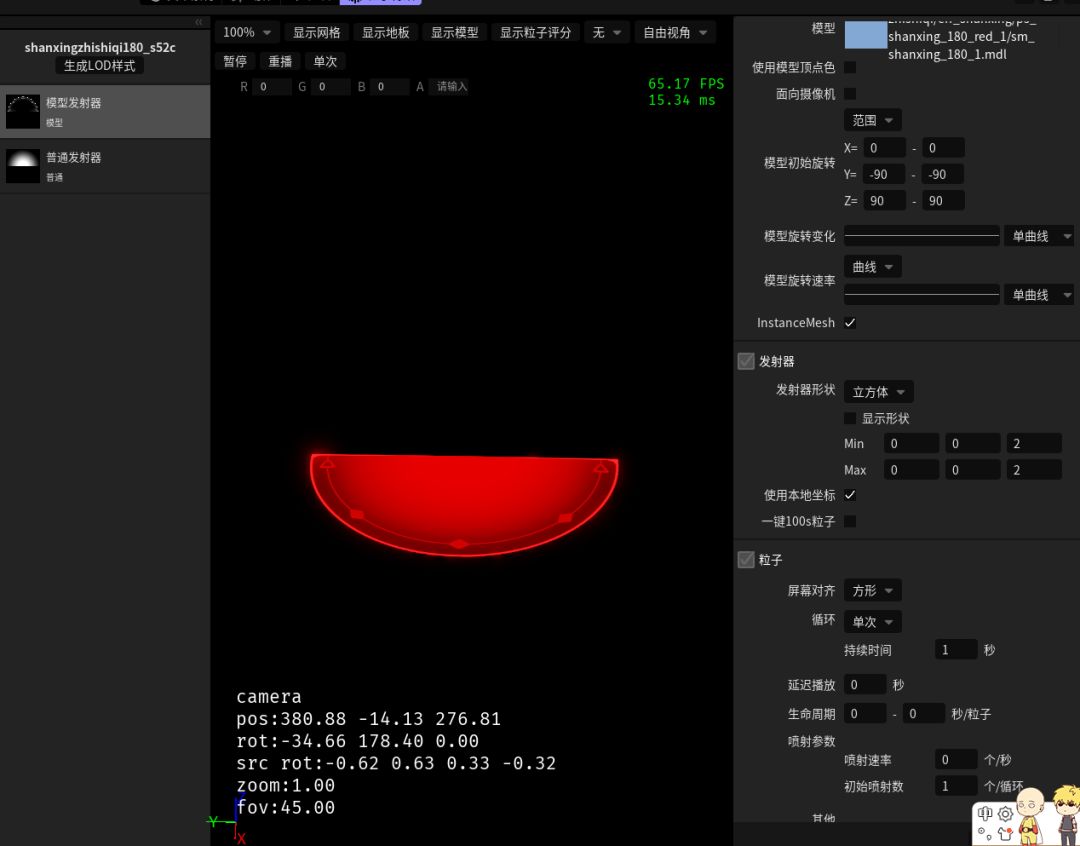This screenshot has width=1080, height=846.
Task: Click the blue model preview swatch
Action: (x=865, y=35)
